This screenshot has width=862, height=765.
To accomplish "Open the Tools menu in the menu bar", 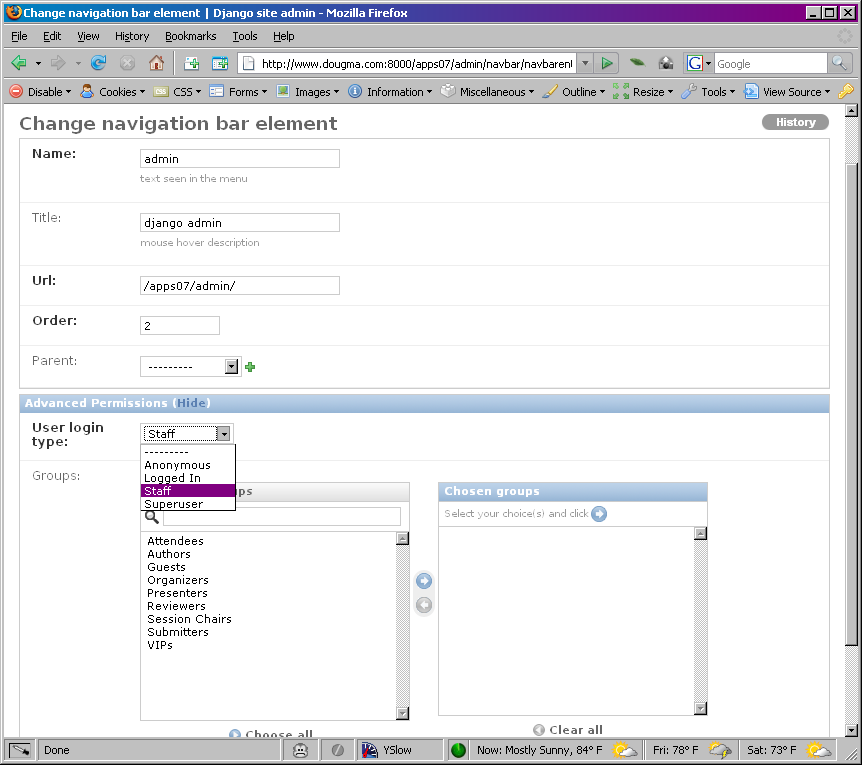I will click(x=244, y=36).
